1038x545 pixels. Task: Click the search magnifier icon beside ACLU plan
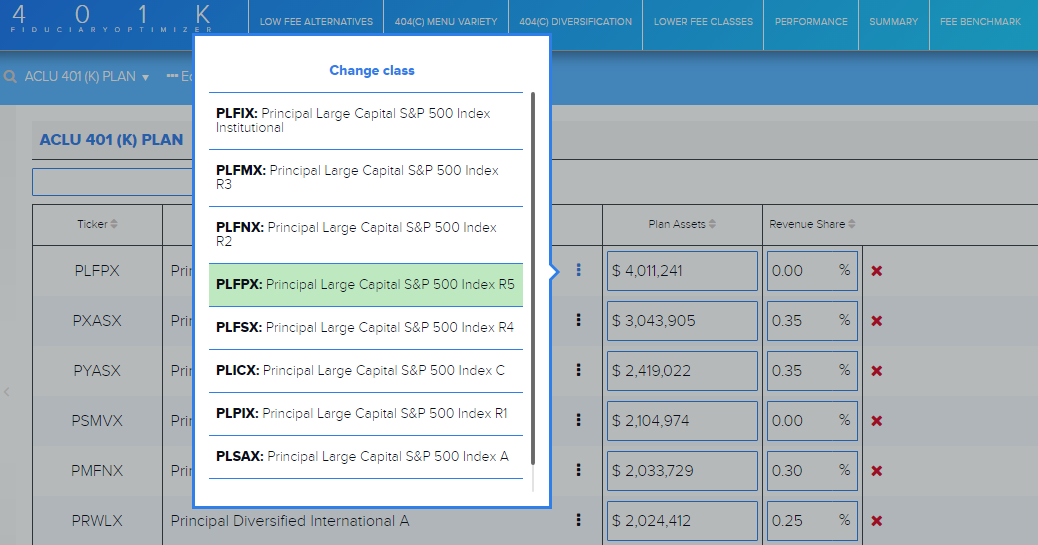point(11,77)
